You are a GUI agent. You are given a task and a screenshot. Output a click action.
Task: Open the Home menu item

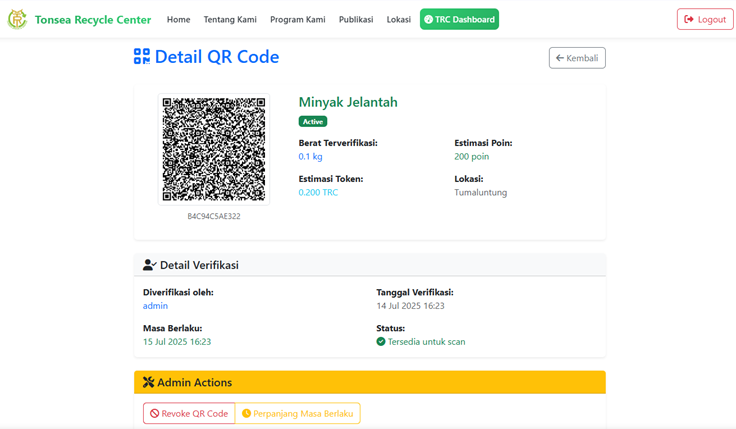click(178, 19)
